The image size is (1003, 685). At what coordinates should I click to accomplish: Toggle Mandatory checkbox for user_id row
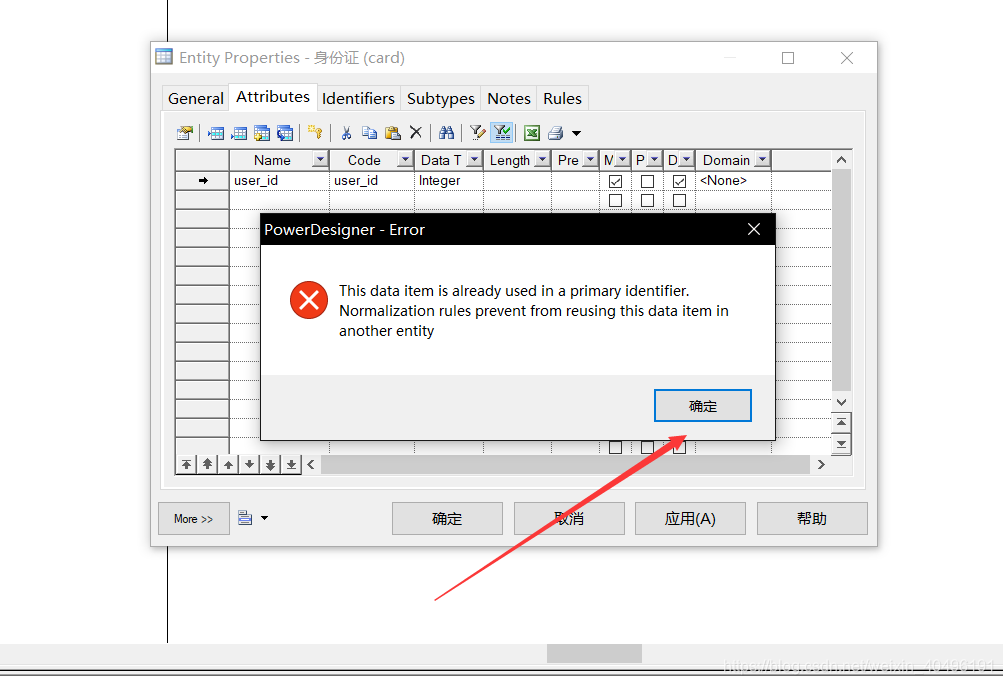(615, 181)
